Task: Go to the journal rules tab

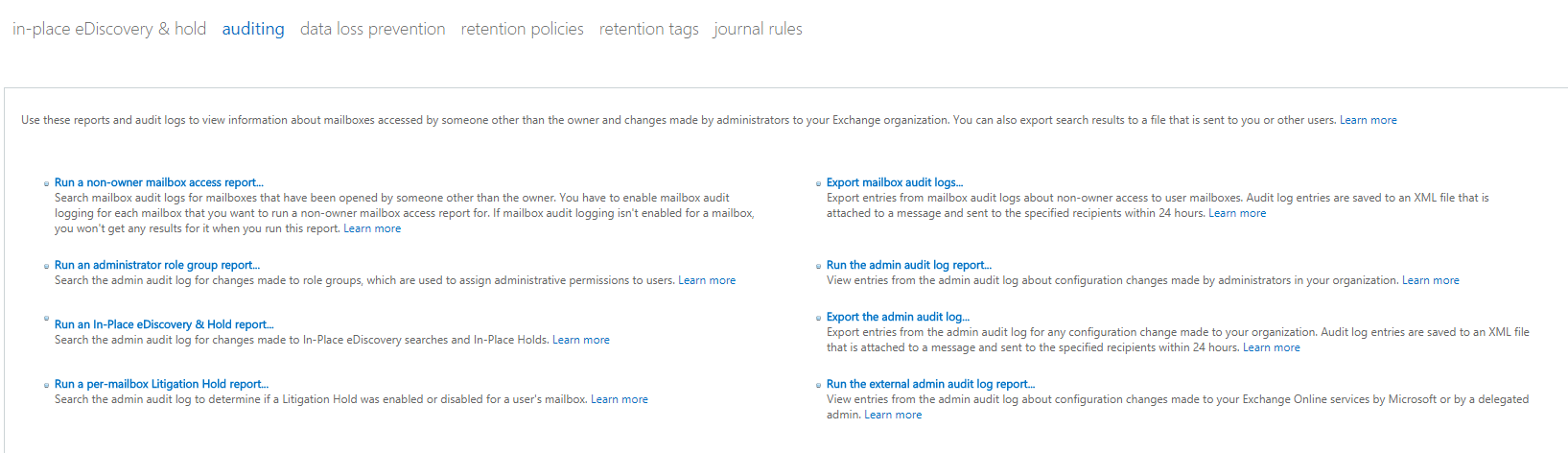Action: 758,29
